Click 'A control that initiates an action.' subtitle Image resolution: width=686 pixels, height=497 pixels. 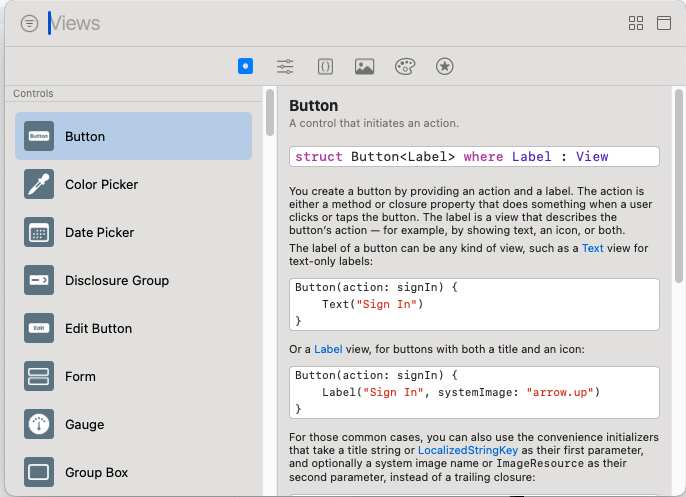pyautogui.click(x=374, y=123)
